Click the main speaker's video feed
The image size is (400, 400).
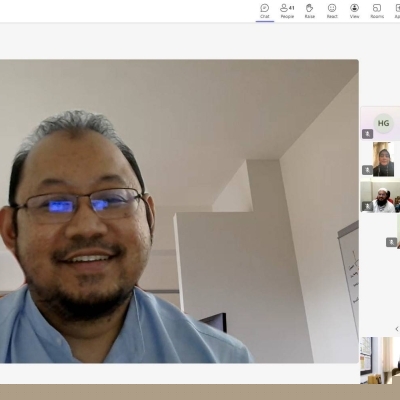click(x=179, y=211)
